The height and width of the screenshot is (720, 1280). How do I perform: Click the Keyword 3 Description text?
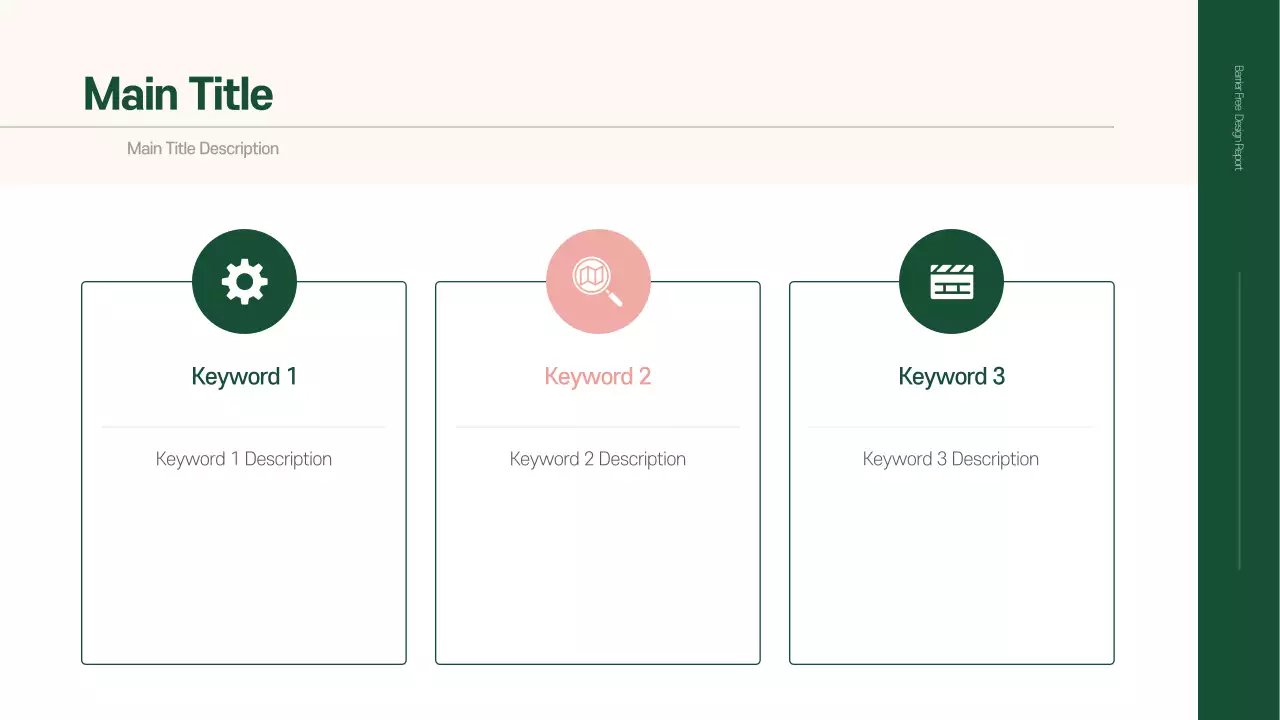[x=950, y=459]
